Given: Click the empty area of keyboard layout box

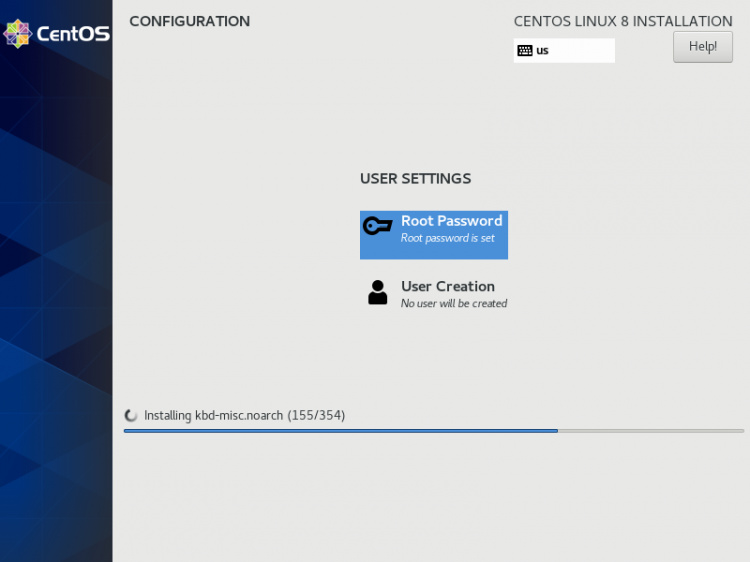Looking at the screenshot, I should click(x=585, y=50).
